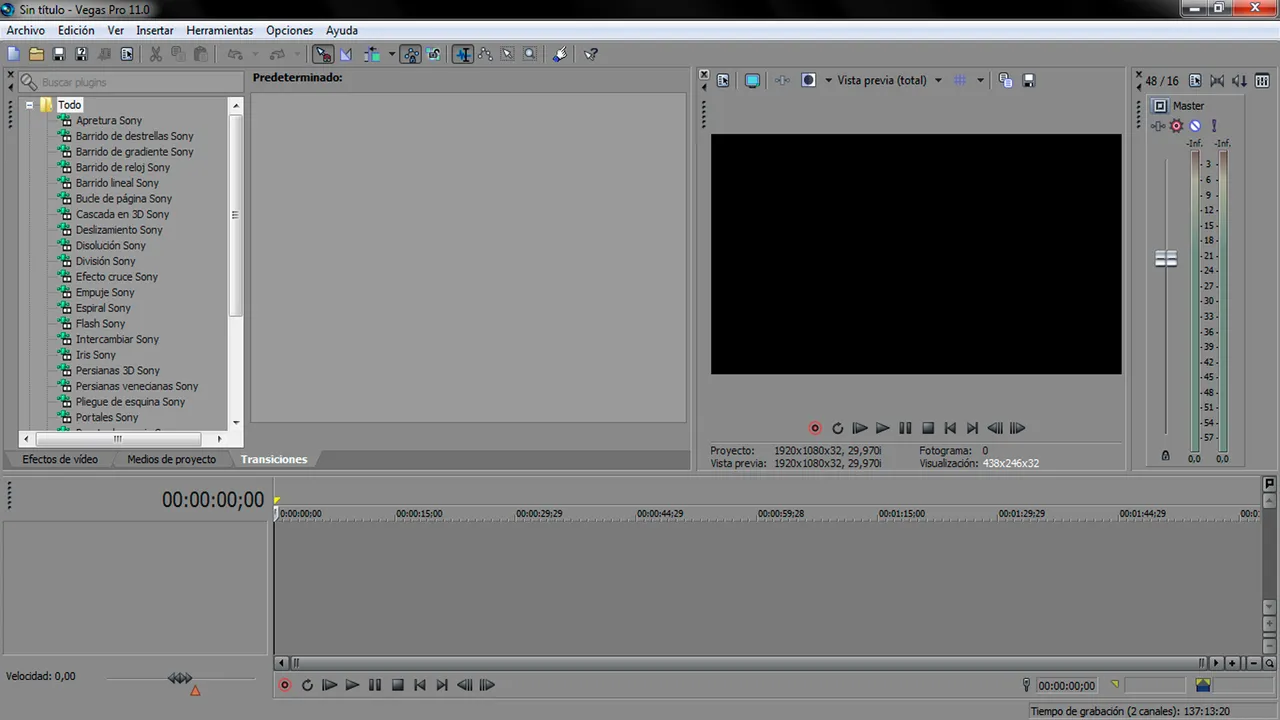Select the Normal edit tool
Screen dimensions: 1280x720
click(463, 54)
